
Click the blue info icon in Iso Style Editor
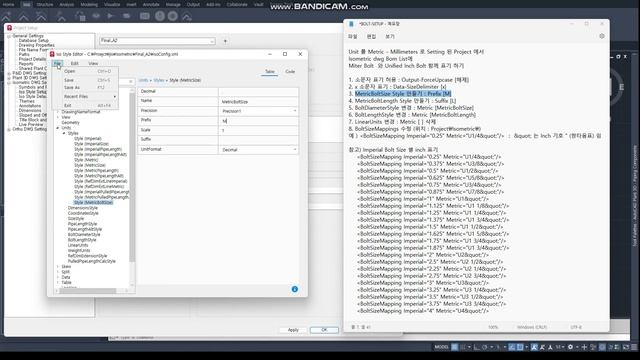click(295, 289)
